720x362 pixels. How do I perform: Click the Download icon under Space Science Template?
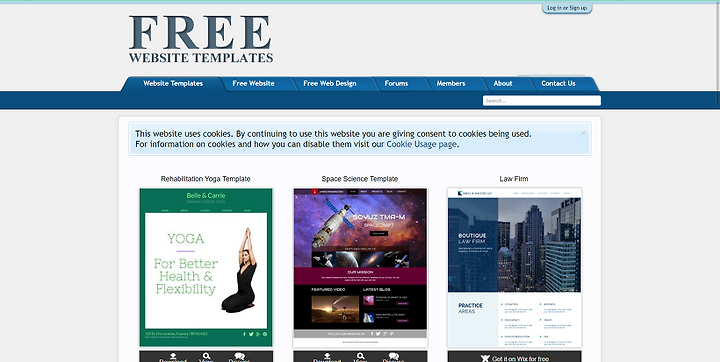click(327, 356)
